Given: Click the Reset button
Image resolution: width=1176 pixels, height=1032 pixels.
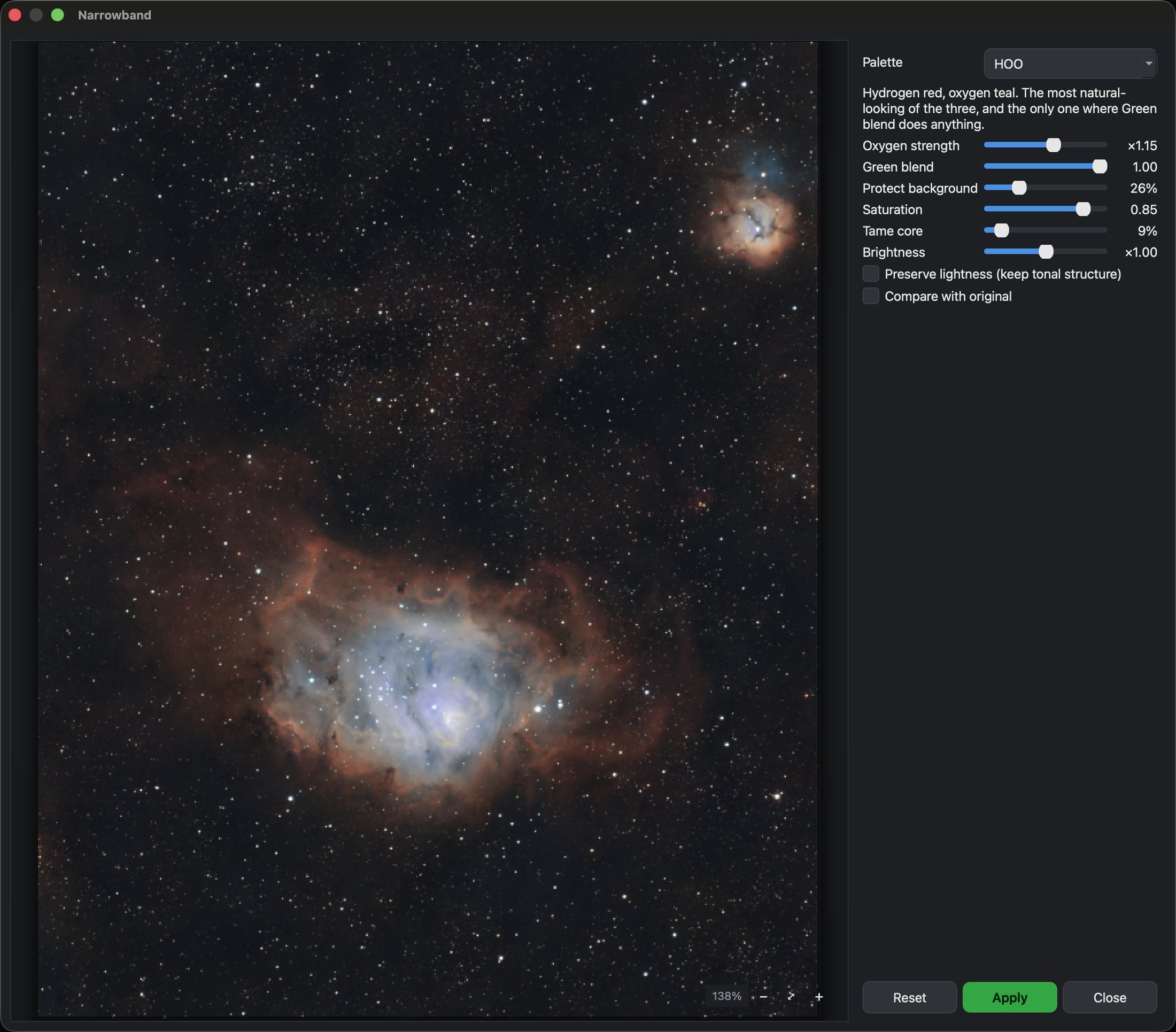Looking at the screenshot, I should point(909,997).
